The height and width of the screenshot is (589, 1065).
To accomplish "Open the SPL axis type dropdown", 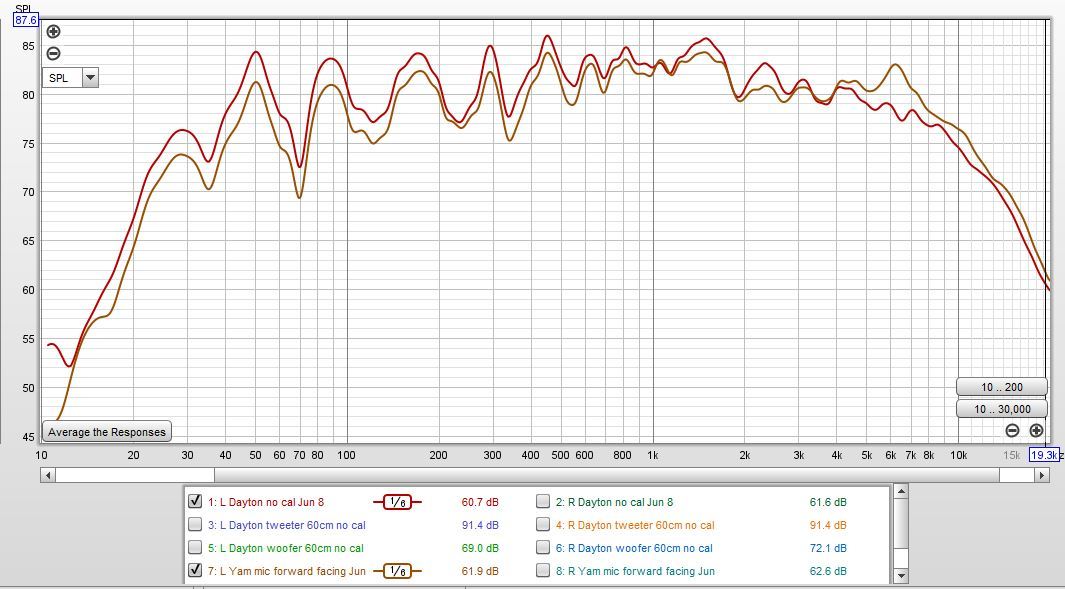I will tap(90, 78).
